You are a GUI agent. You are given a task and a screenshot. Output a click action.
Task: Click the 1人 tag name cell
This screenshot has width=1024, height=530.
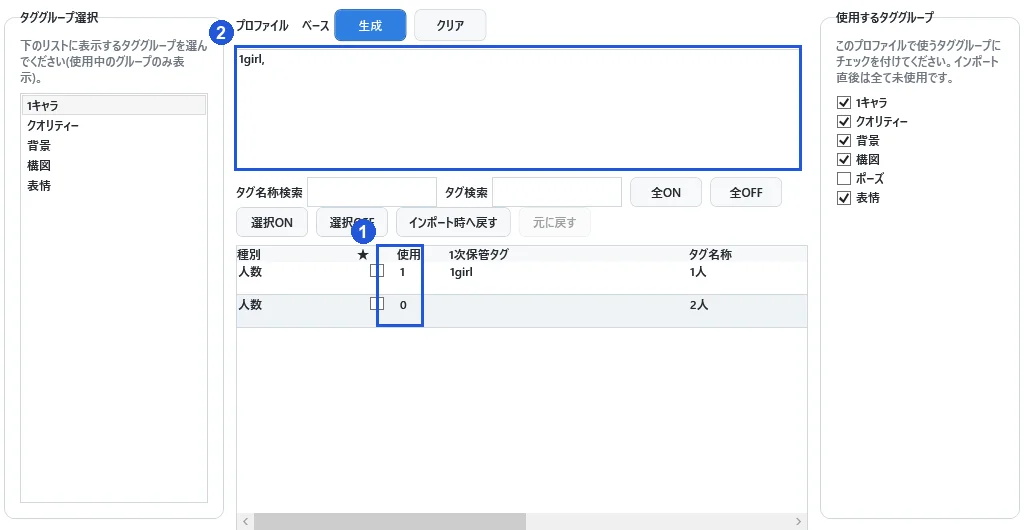698,272
